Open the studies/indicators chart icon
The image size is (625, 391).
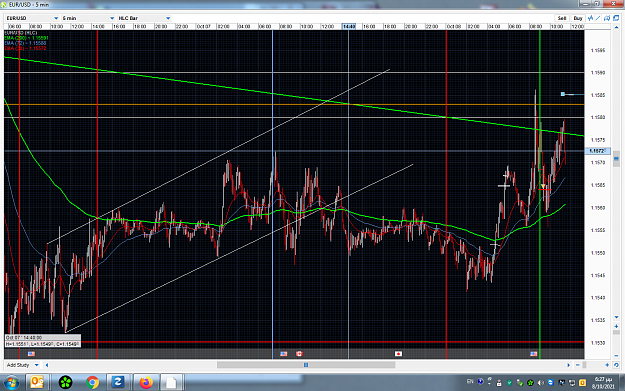pos(591,18)
